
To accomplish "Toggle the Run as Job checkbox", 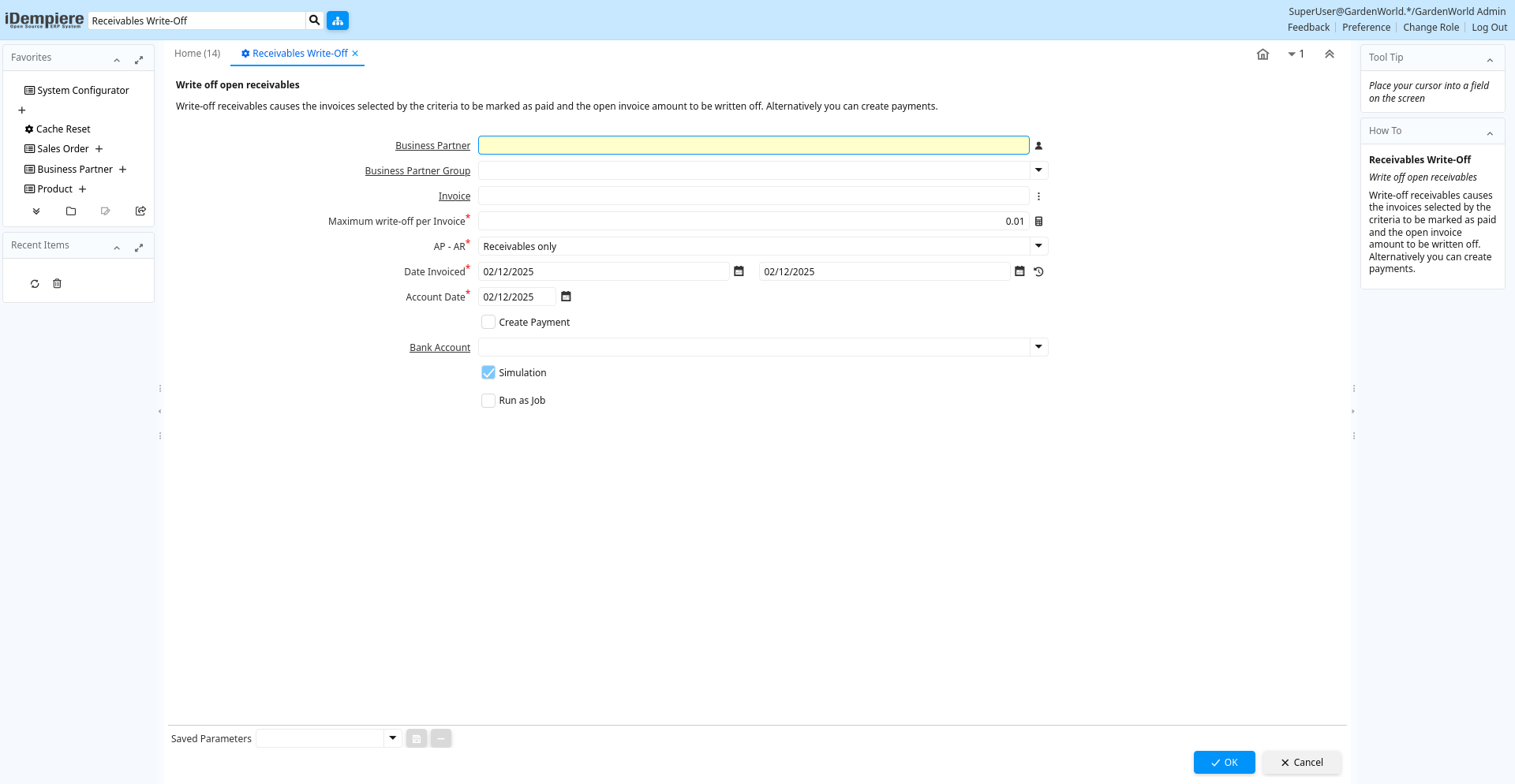I will coord(488,401).
